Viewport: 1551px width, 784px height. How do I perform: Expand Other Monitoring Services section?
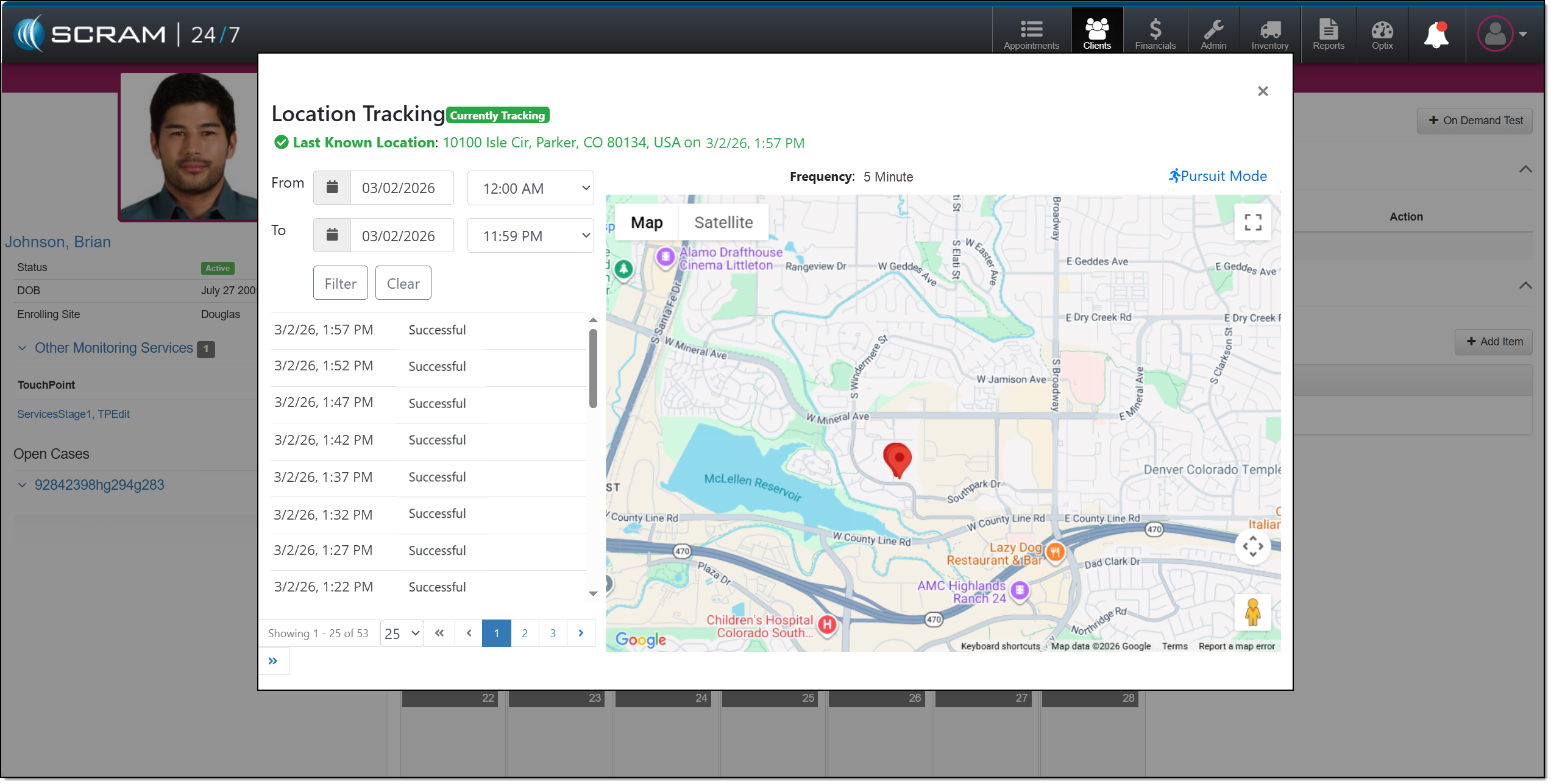113,348
